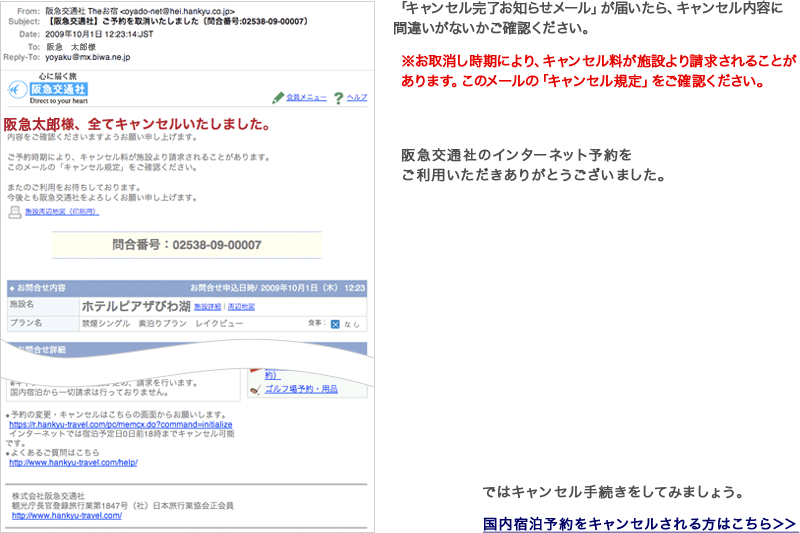Click the 阪急交通社 logo in email
The image size is (800, 533).
tap(47, 89)
